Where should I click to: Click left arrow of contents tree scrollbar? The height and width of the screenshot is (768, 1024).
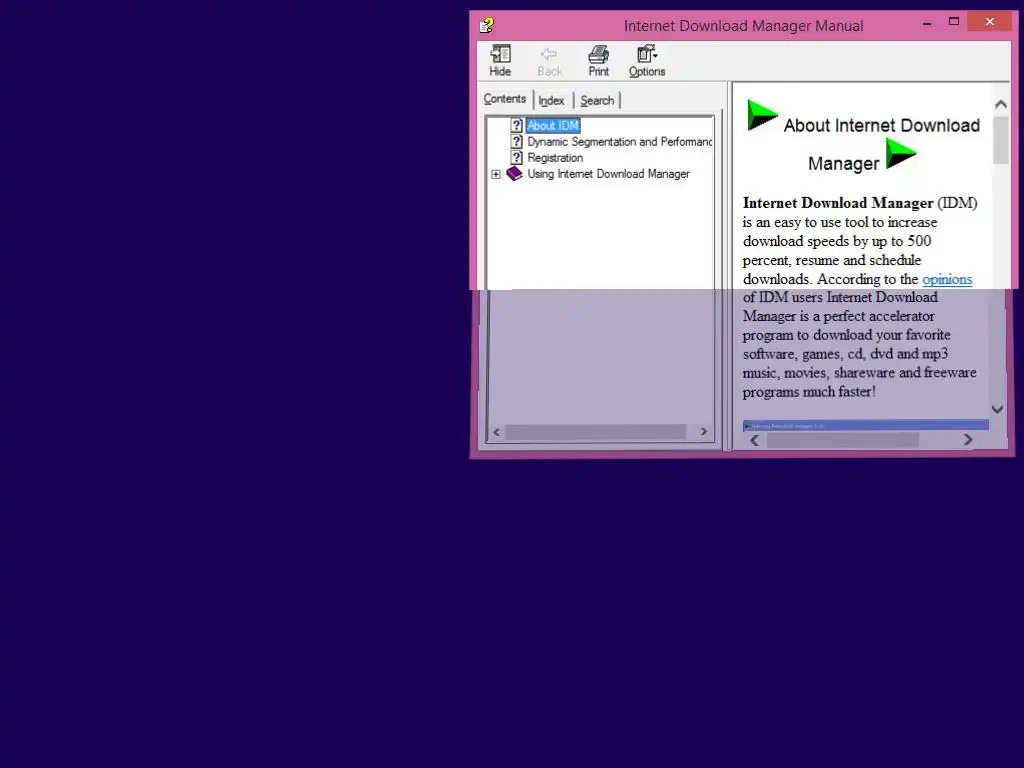pos(497,432)
